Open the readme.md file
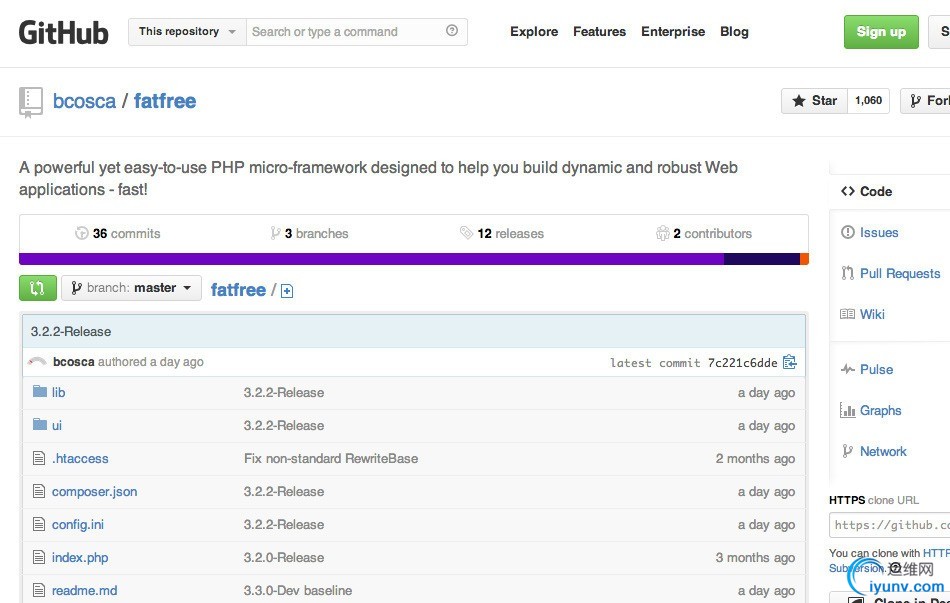 click(84, 590)
